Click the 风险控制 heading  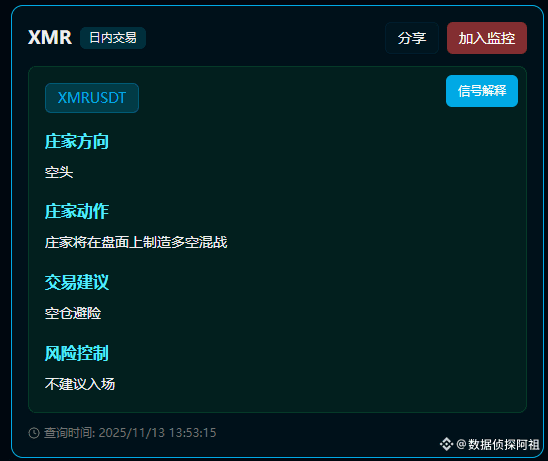[x=77, y=353]
